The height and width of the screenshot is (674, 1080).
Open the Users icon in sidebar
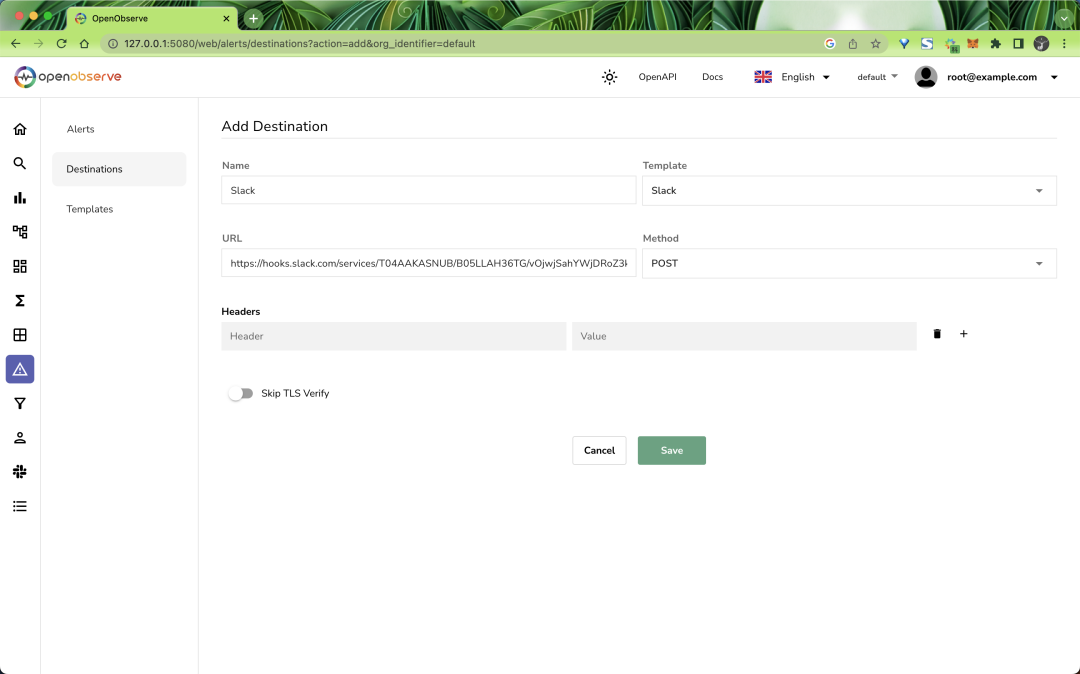[20, 437]
